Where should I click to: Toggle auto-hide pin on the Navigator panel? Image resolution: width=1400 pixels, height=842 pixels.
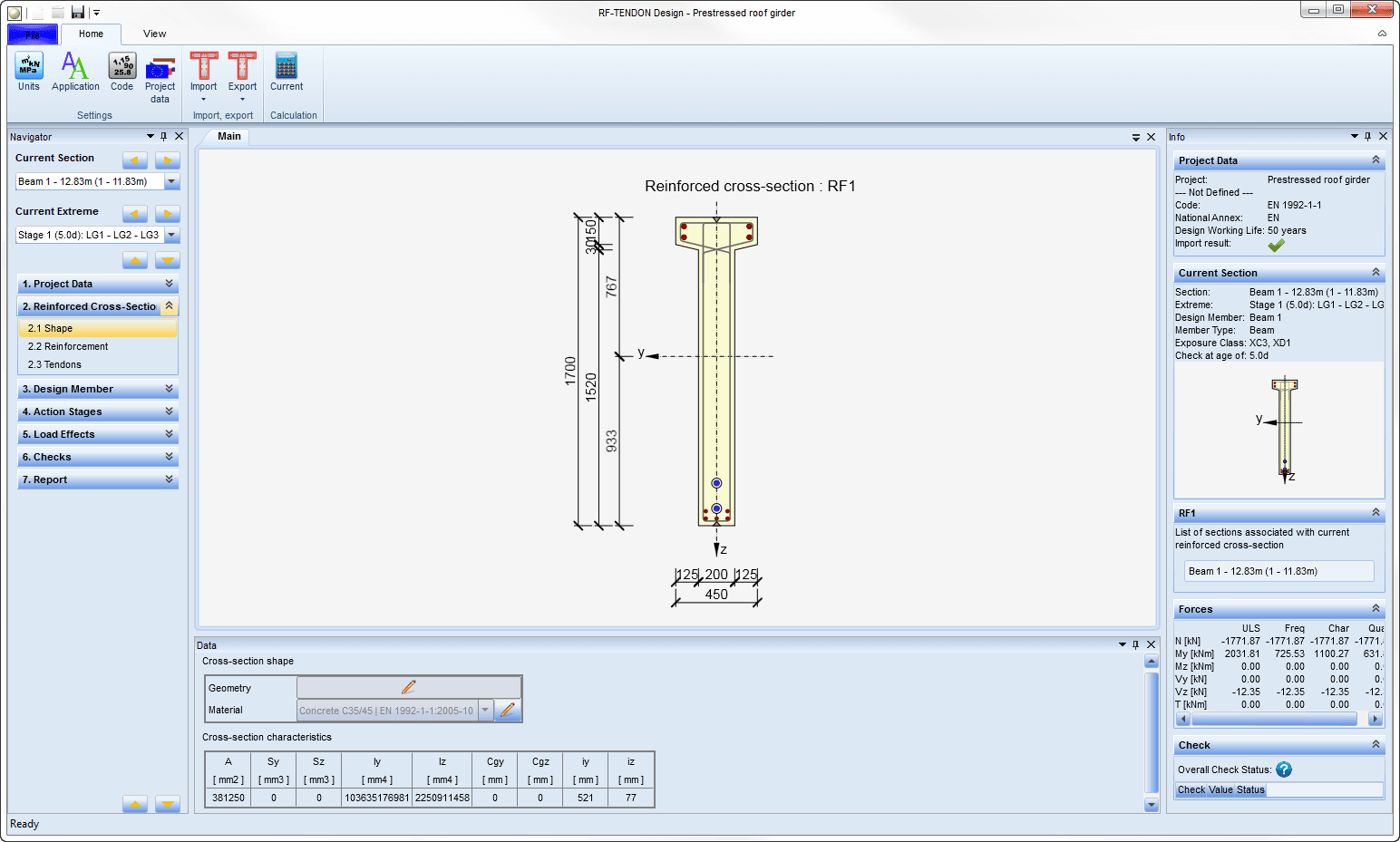163,136
